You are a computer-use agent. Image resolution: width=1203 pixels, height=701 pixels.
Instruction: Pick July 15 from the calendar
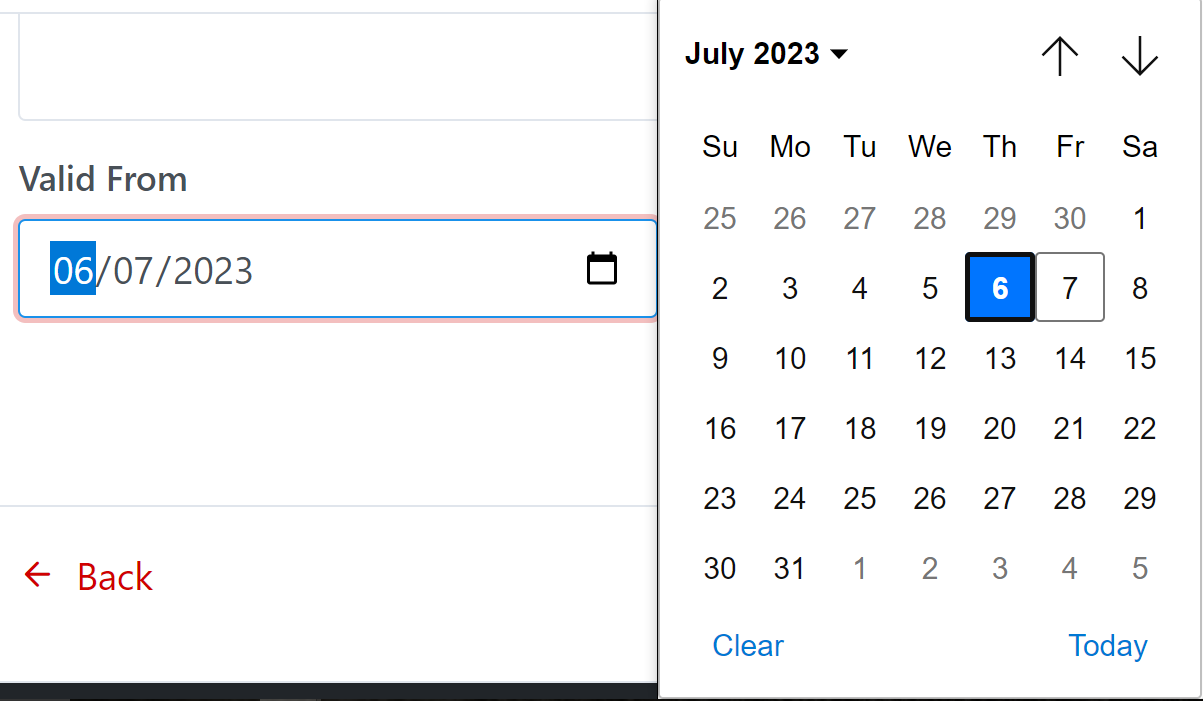1140,358
